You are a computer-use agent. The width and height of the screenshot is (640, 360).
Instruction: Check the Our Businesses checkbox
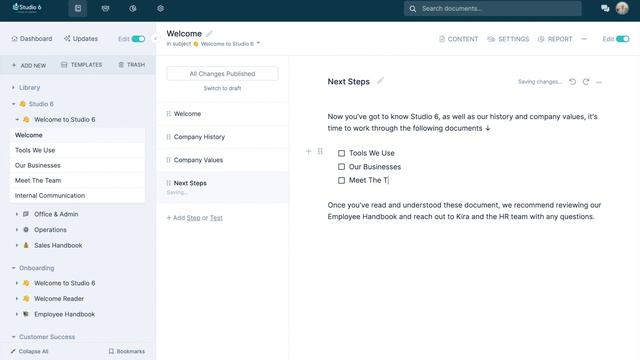[341, 167]
